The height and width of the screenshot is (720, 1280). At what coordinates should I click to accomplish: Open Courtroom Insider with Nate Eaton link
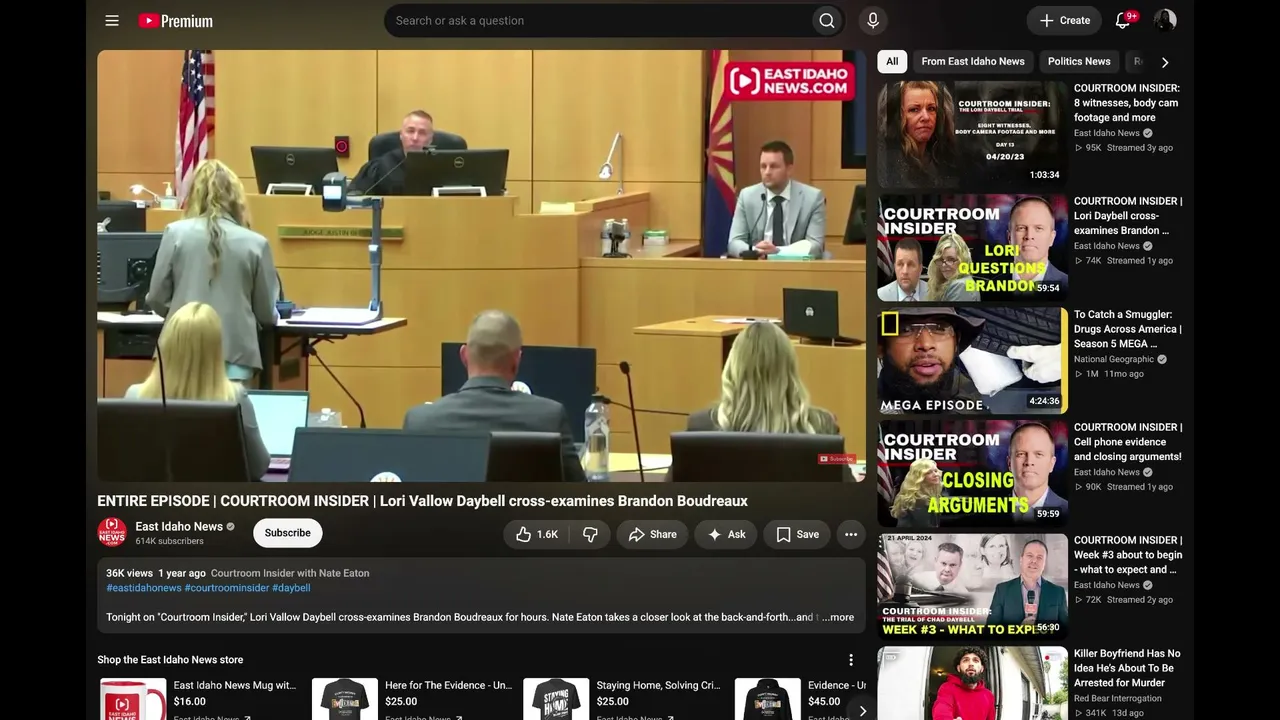(290, 573)
